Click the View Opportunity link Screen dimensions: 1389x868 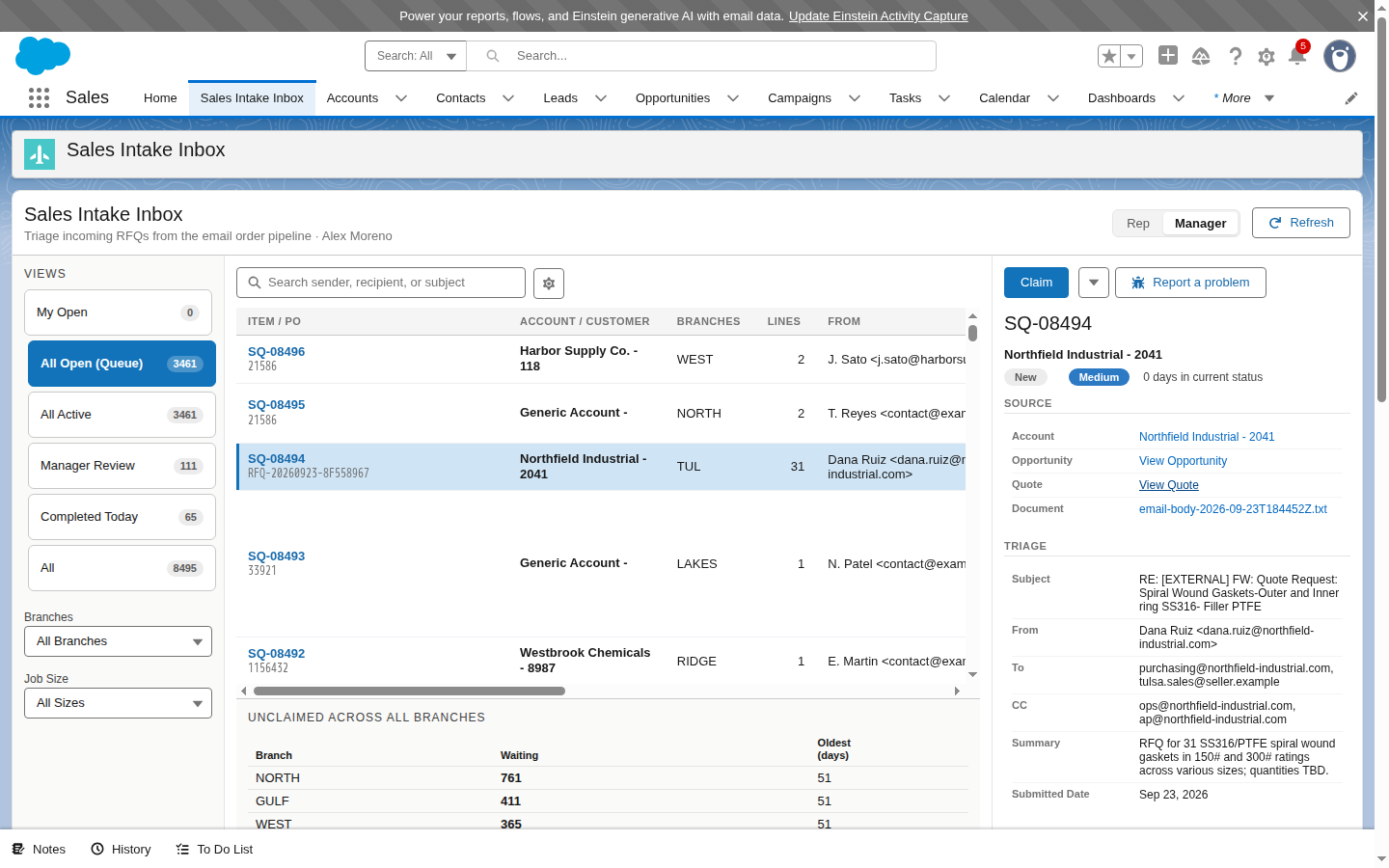[1183, 462]
